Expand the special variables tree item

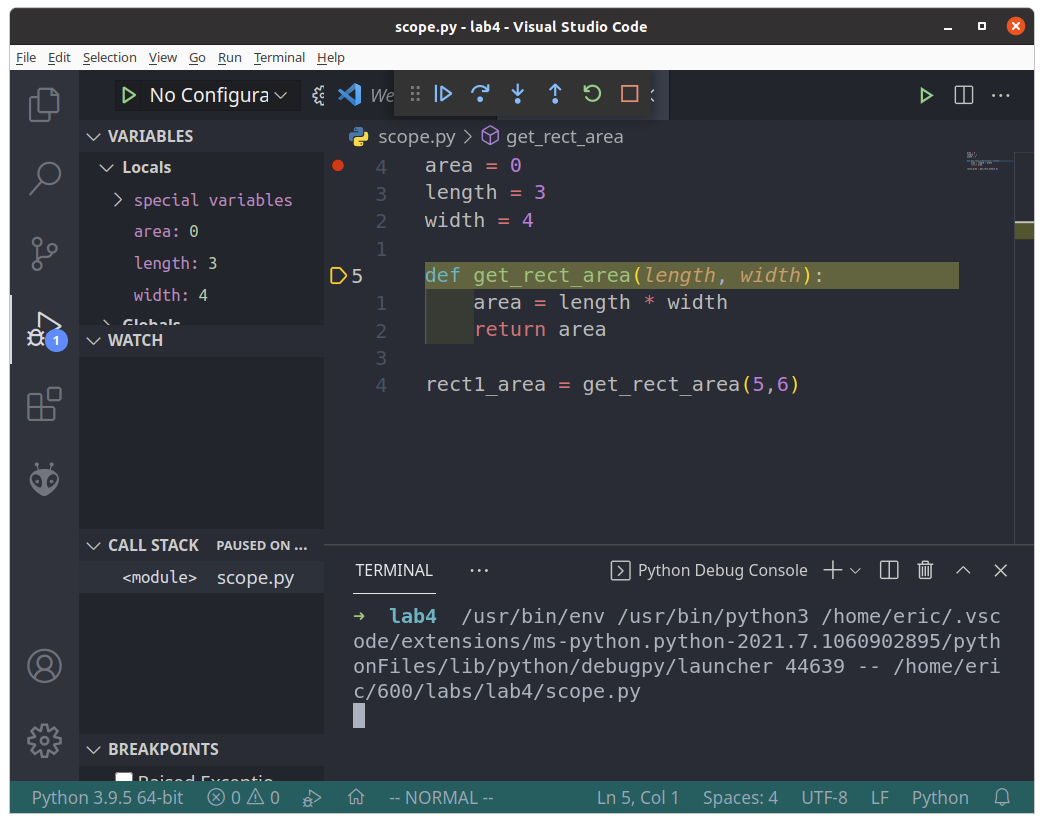212,200
